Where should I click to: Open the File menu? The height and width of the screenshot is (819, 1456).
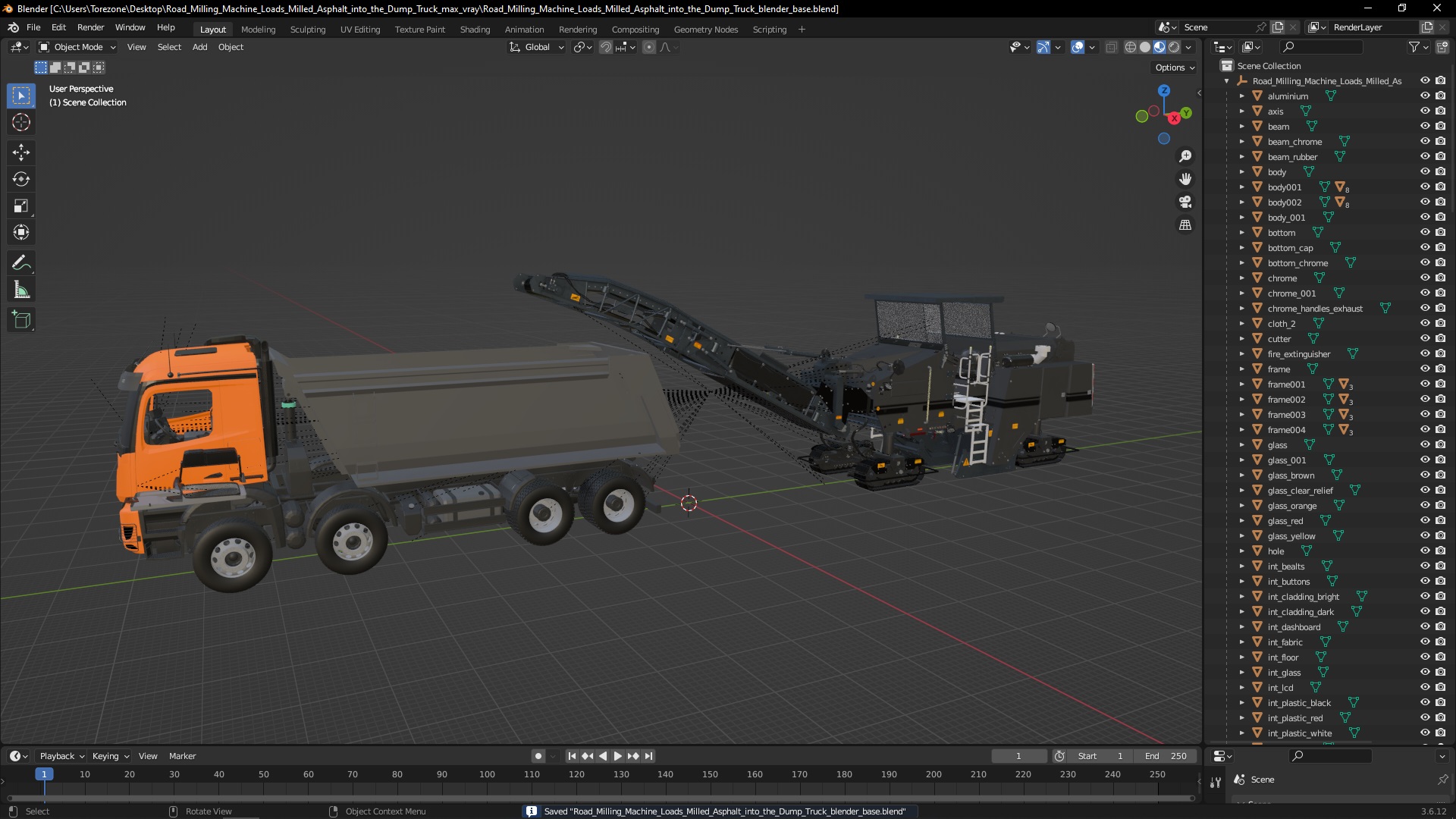point(33,27)
